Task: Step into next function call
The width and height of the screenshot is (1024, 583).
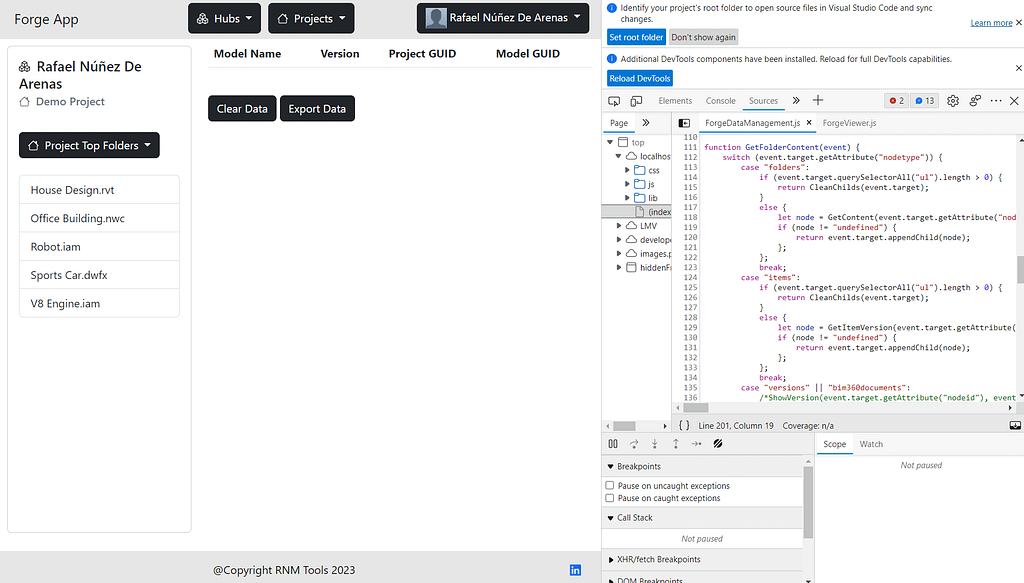Action: tap(654, 444)
